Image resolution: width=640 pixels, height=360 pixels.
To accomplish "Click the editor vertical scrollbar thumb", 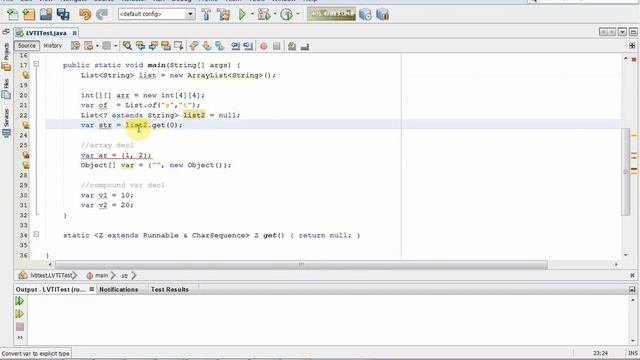I will (x=626, y=171).
